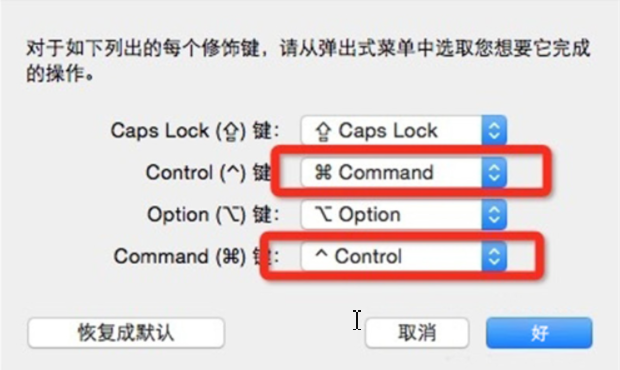Click the 取消 cancel button

coord(417,333)
